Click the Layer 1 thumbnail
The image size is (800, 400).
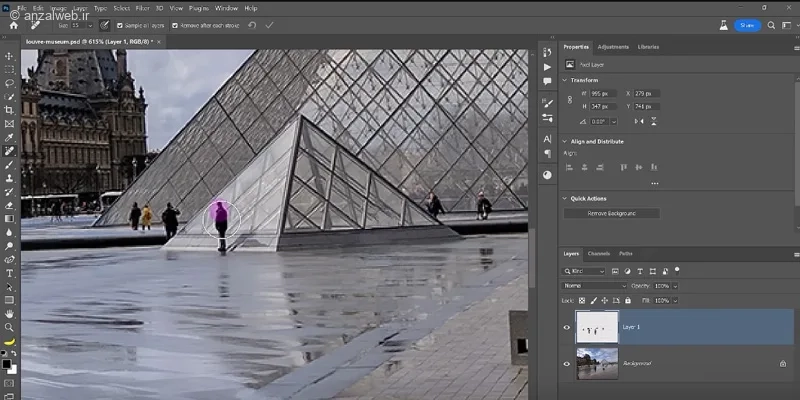click(597, 327)
